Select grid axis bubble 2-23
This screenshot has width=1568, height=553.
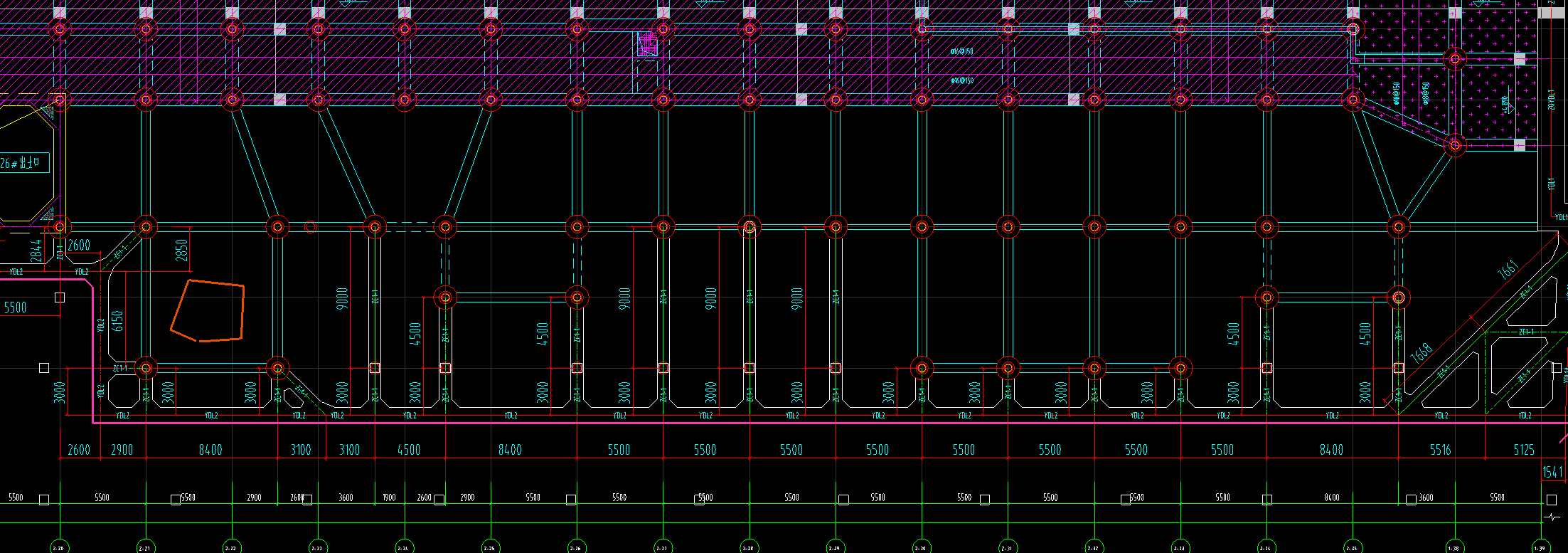point(317,547)
